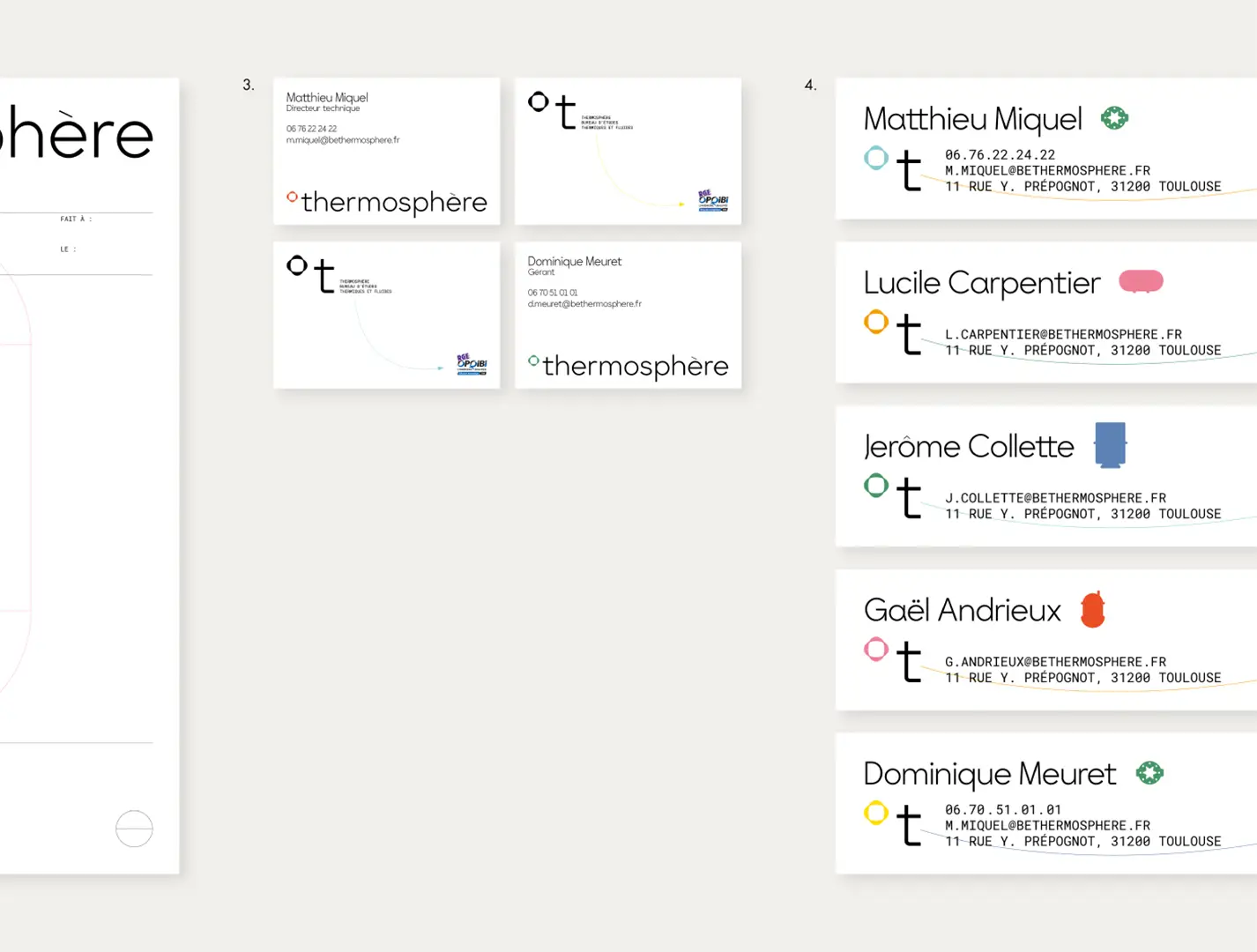Click the section label '3.'
The height and width of the screenshot is (952, 1257).
pyautogui.click(x=249, y=85)
